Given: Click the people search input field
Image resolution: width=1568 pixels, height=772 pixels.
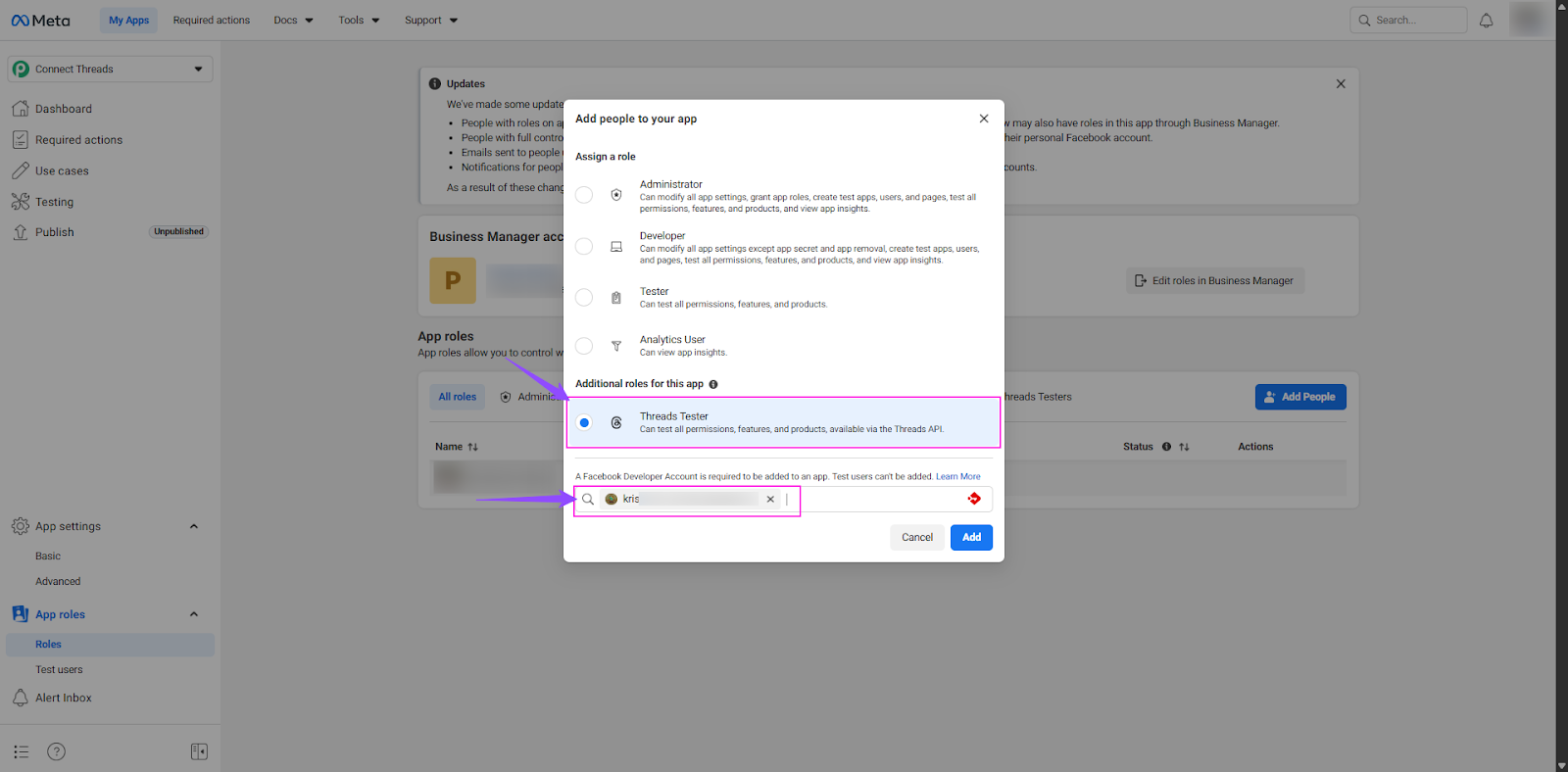Looking at the screenshot, I should (x=872, y=500).
